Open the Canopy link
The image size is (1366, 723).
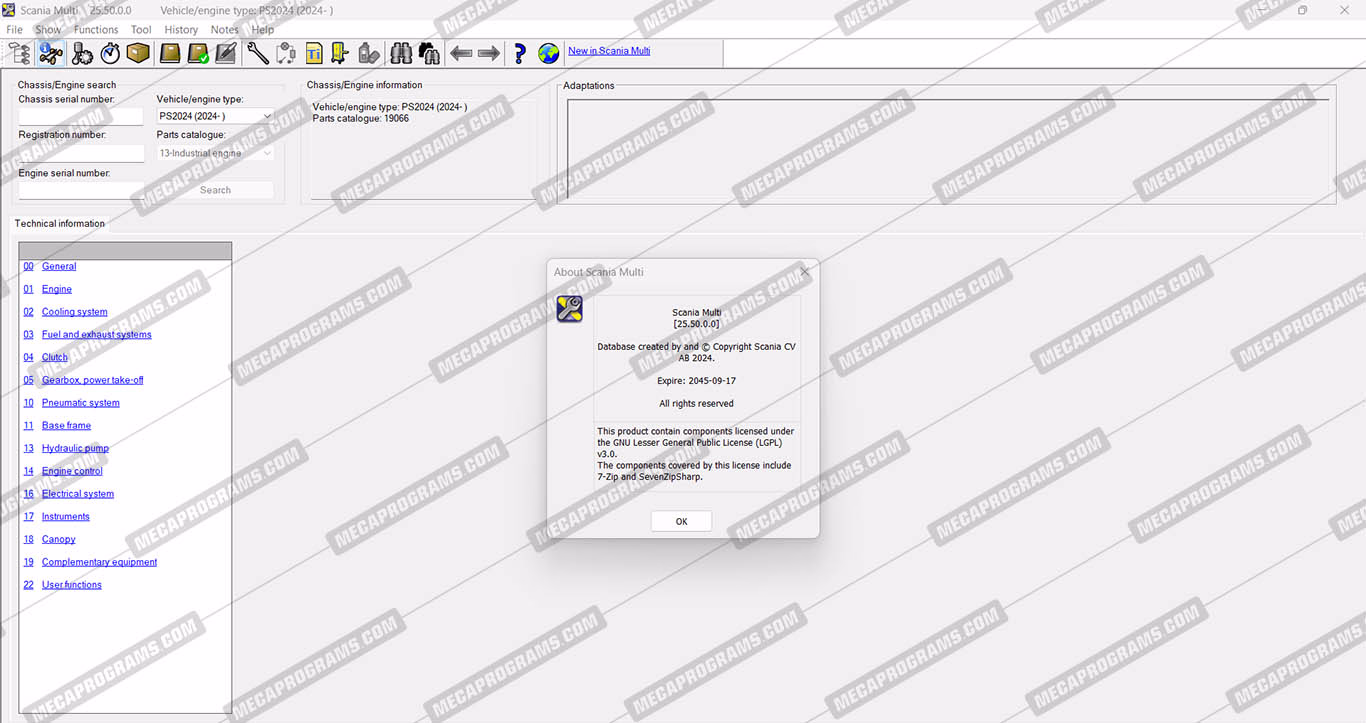[59, 540]
